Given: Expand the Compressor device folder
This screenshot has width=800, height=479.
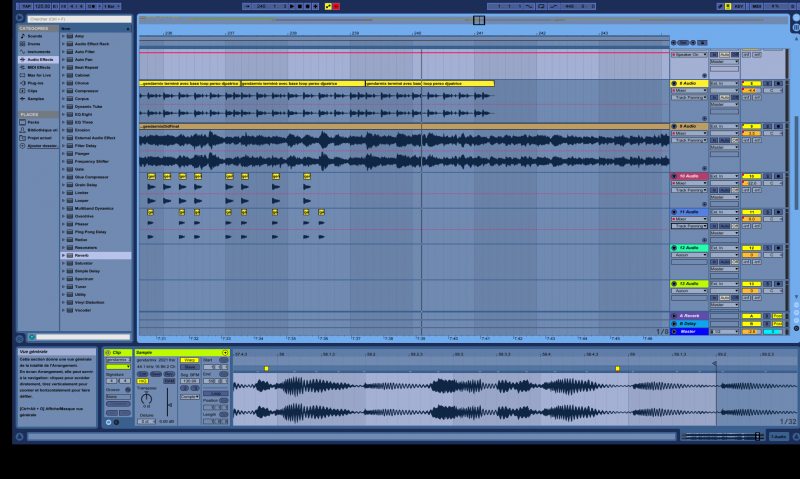Looking at the screenshot, I should (64, 90).
